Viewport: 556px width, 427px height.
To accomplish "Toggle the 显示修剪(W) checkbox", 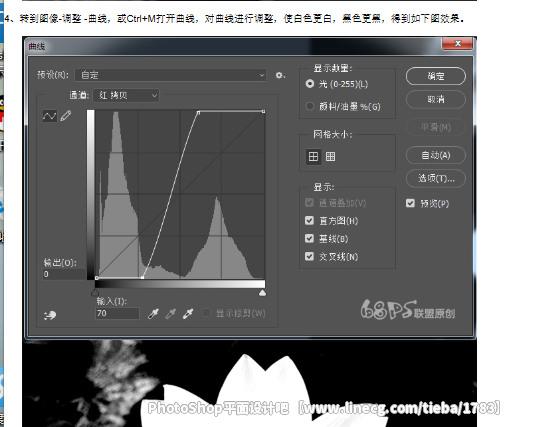I will pyautogui.click(x=206, y=313).
